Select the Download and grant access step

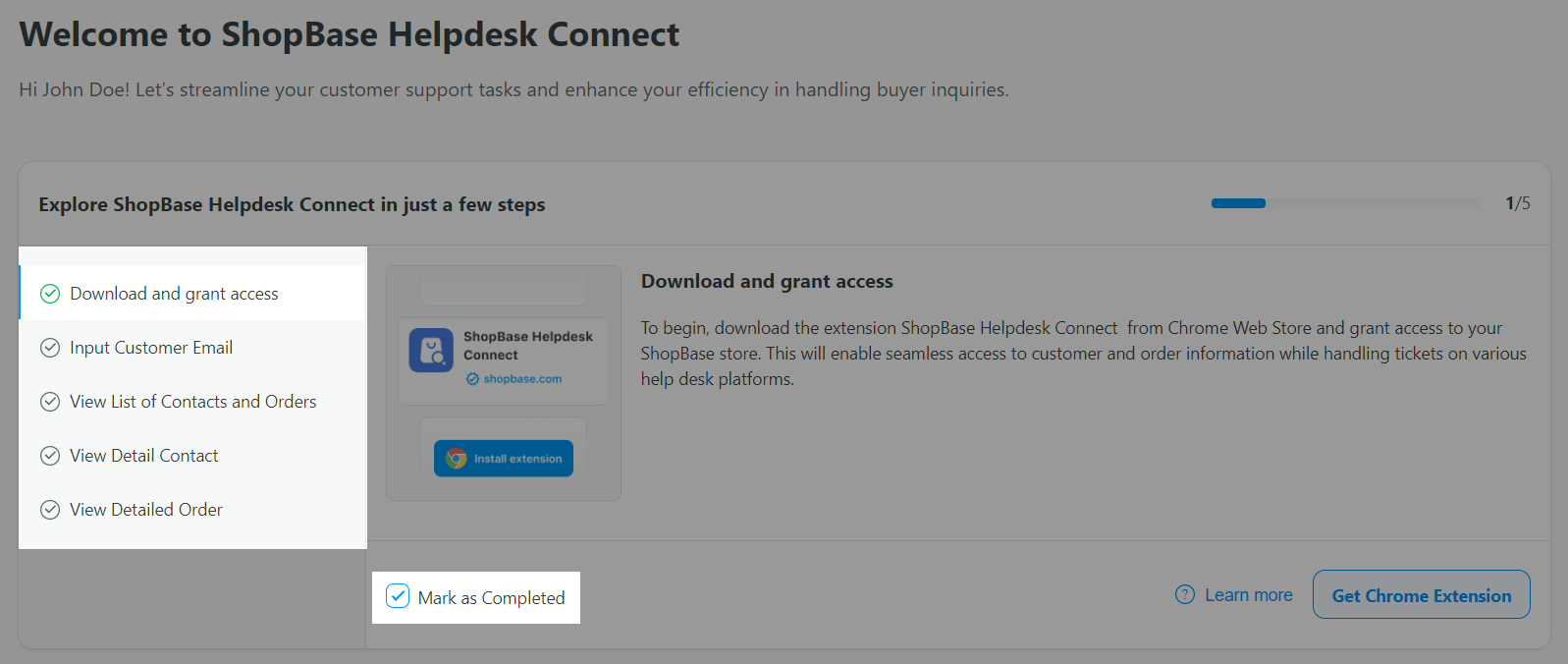[x=192, y=293]
